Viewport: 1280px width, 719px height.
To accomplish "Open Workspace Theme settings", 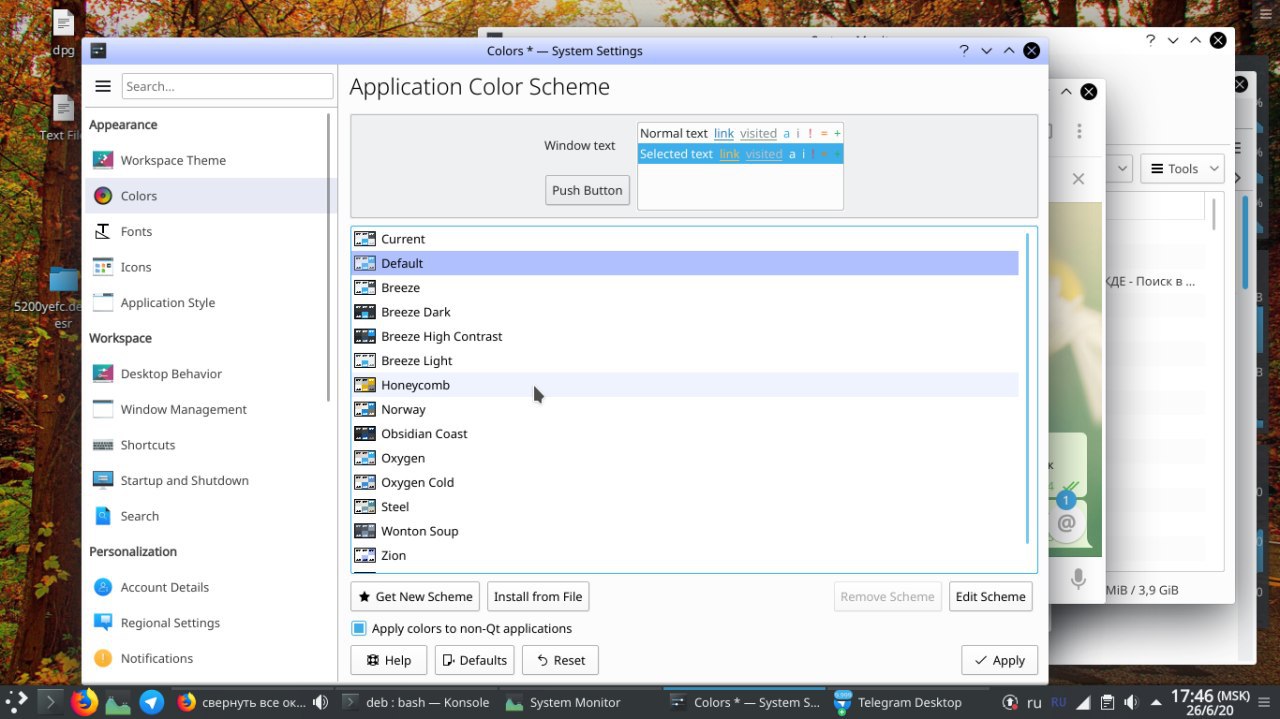I will tap(173, 160).
